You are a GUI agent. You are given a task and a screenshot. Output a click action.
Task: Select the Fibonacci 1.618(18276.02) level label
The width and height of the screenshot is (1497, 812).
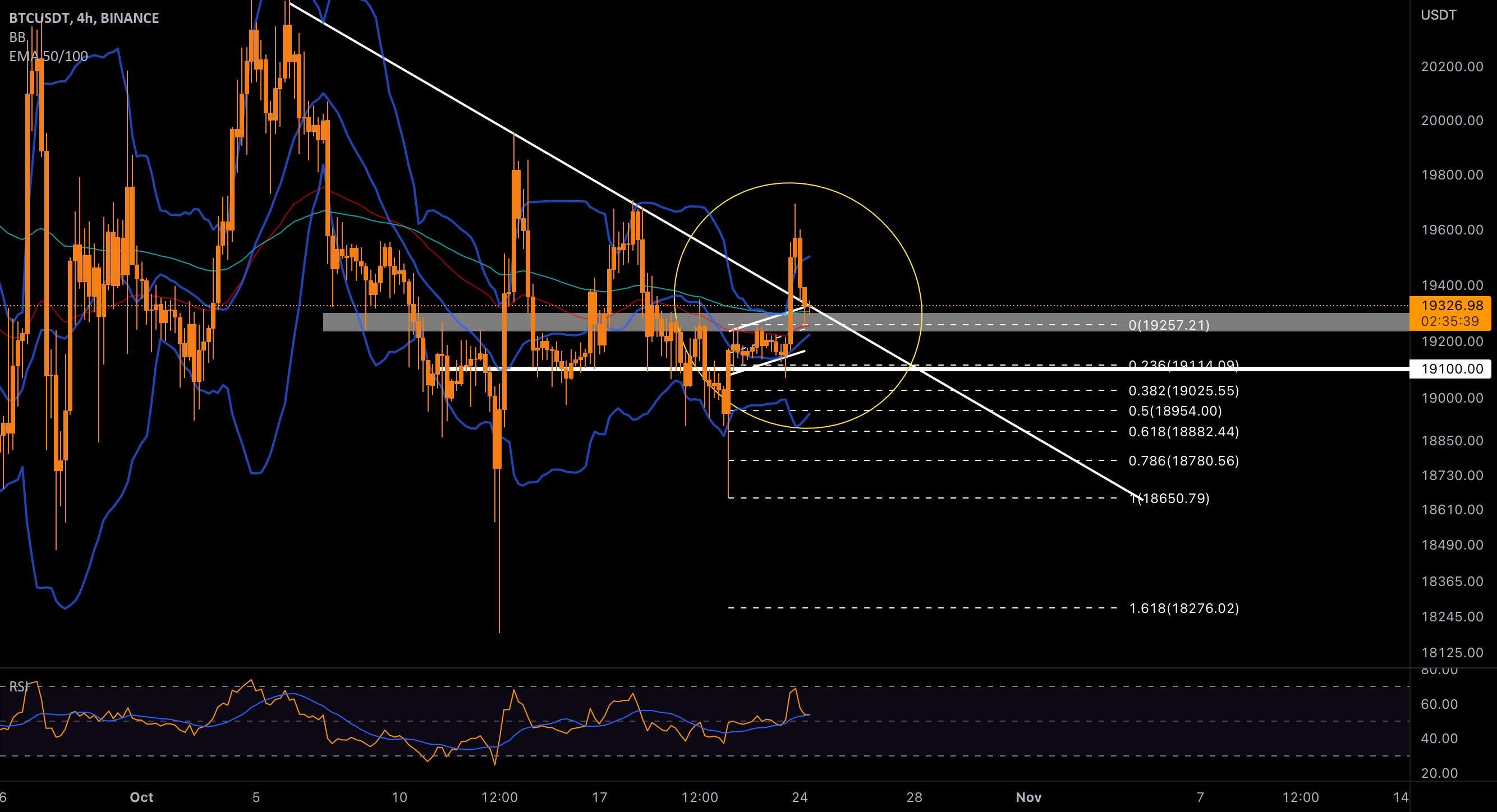tap(1184, 608)
